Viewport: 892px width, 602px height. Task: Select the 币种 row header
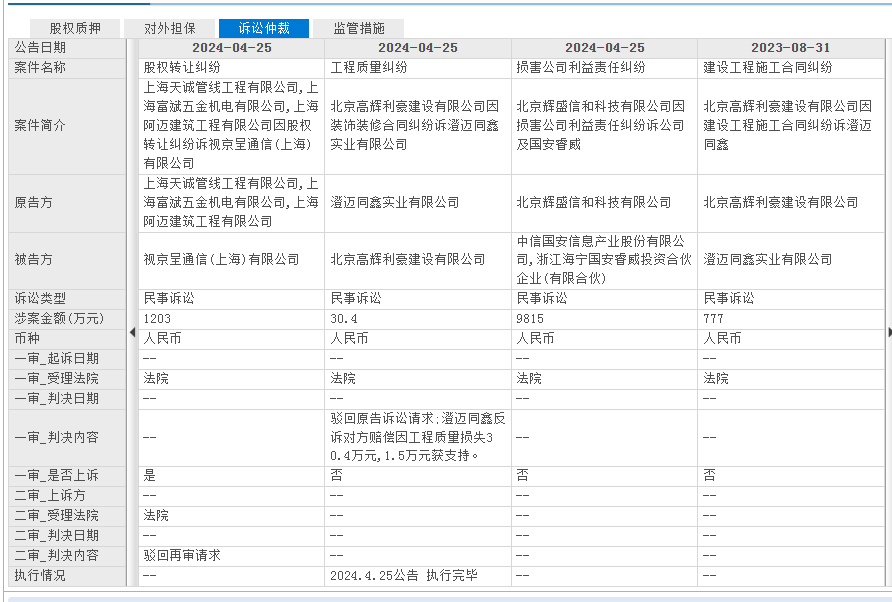click(67, 339)
